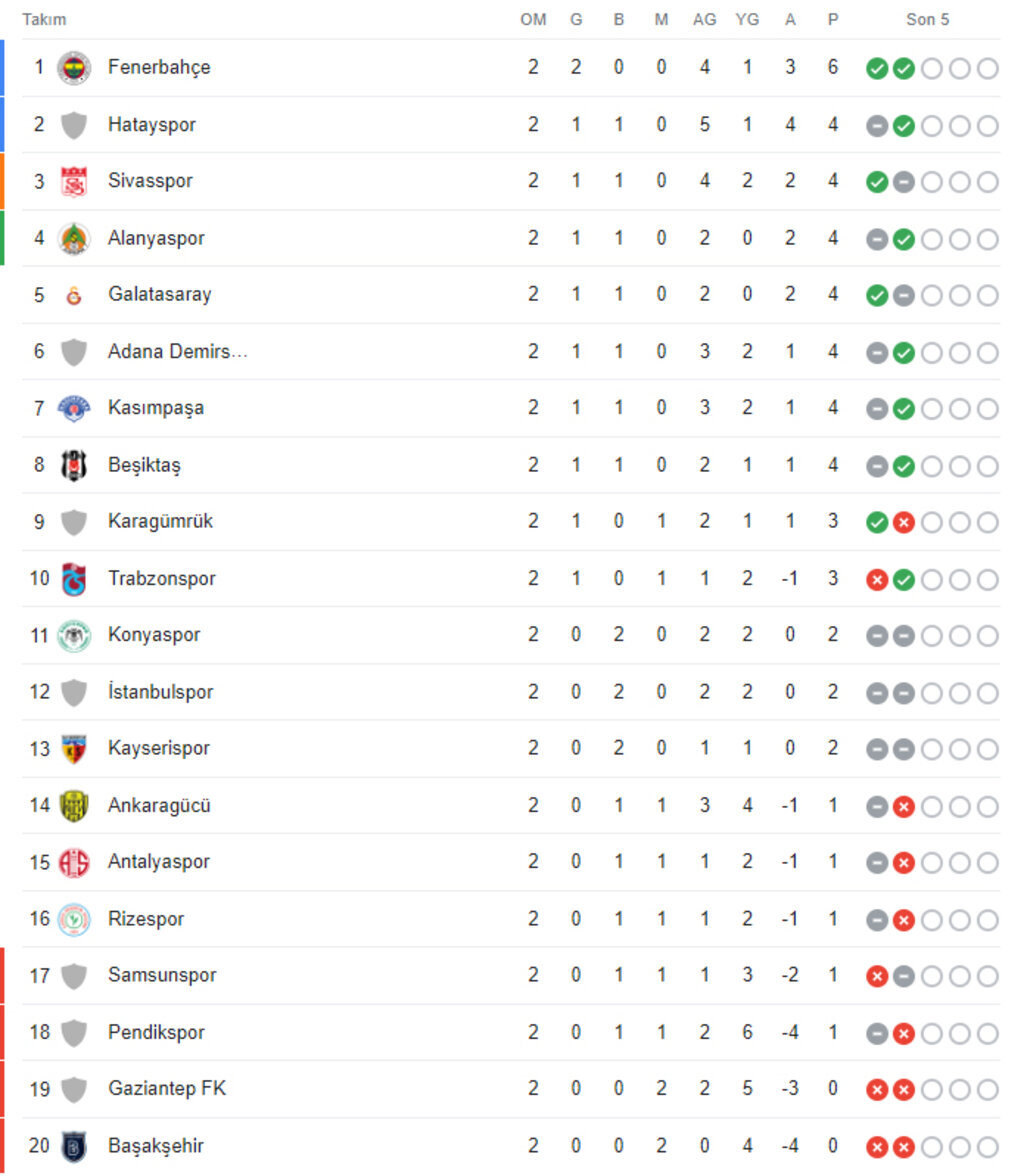Click the Fenerbahçe club crest icon
This screenshot has height=1176, width=1024.
coord(74,68)
